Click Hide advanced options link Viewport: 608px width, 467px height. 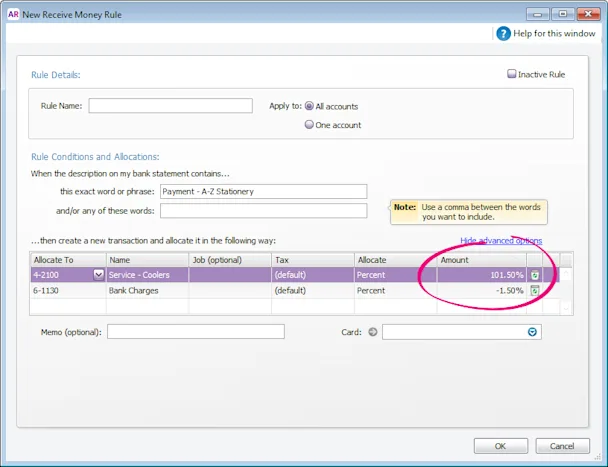pos(501,240)
